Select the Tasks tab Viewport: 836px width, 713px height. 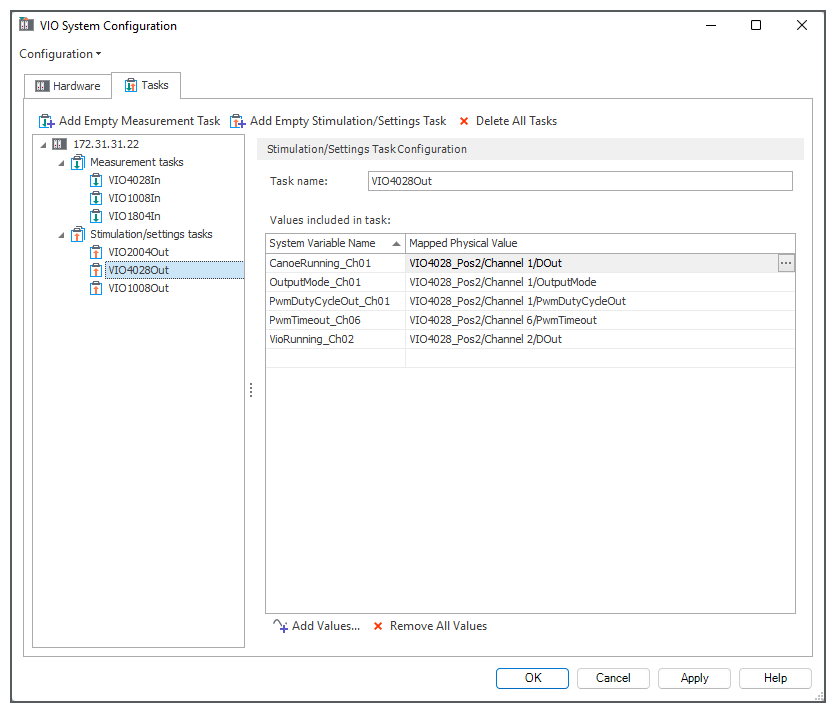(146, 85)
